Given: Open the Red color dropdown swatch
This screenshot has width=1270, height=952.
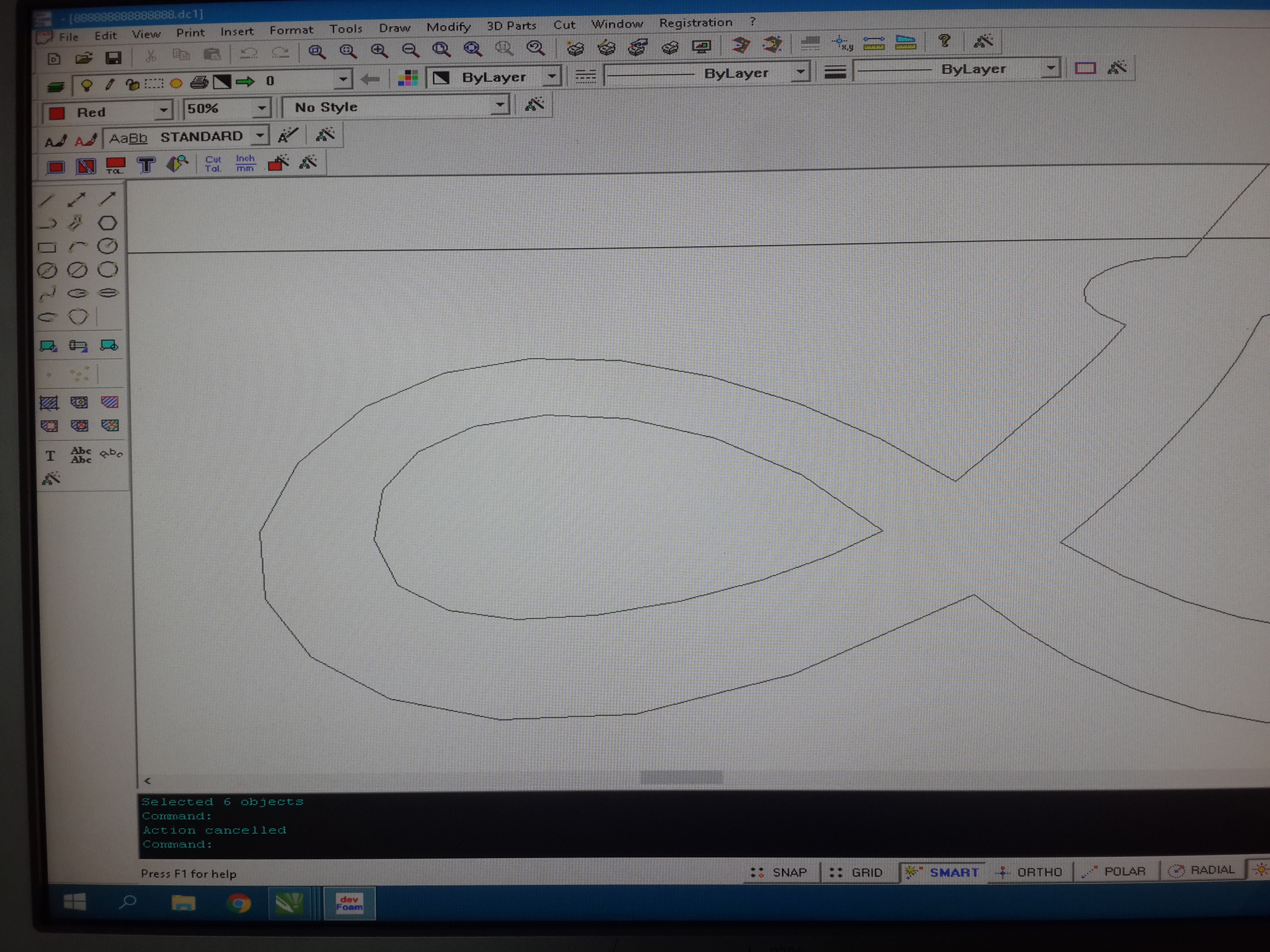Looking at the screenshot, I should (x=164, y=110).
